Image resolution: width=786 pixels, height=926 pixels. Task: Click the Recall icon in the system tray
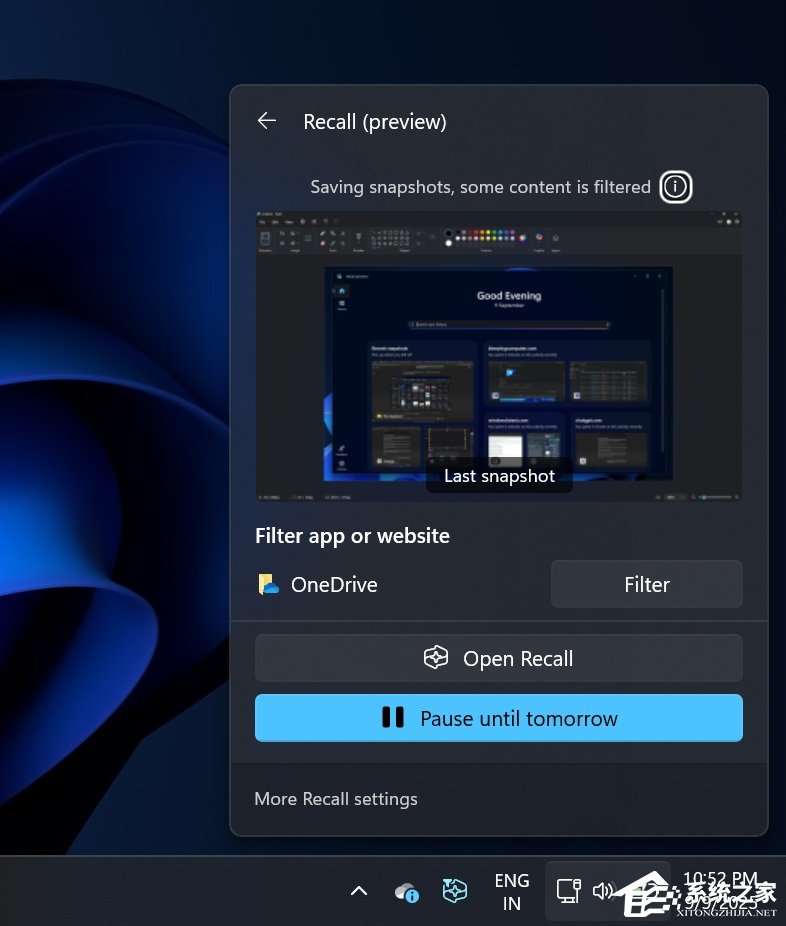click(x=455, y=891)
